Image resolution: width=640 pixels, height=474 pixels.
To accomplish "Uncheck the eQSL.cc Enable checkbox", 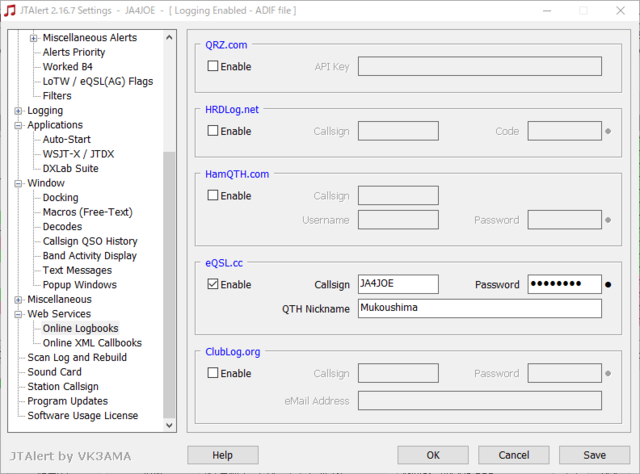I will (x=213, y=284).
